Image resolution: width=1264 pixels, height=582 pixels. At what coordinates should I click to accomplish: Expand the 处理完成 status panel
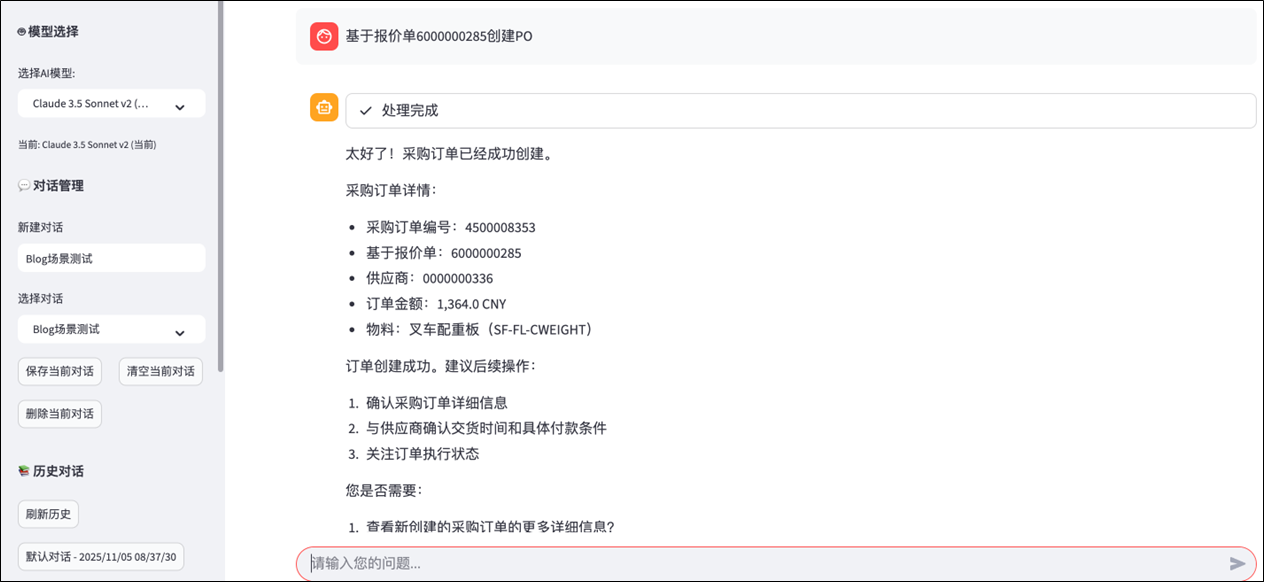click(800, 111)
